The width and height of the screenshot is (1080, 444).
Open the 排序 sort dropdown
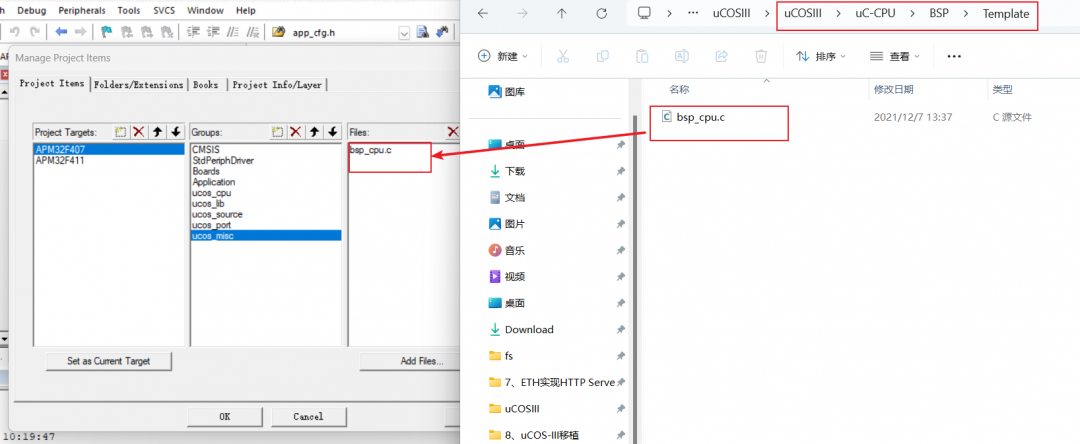821,56
